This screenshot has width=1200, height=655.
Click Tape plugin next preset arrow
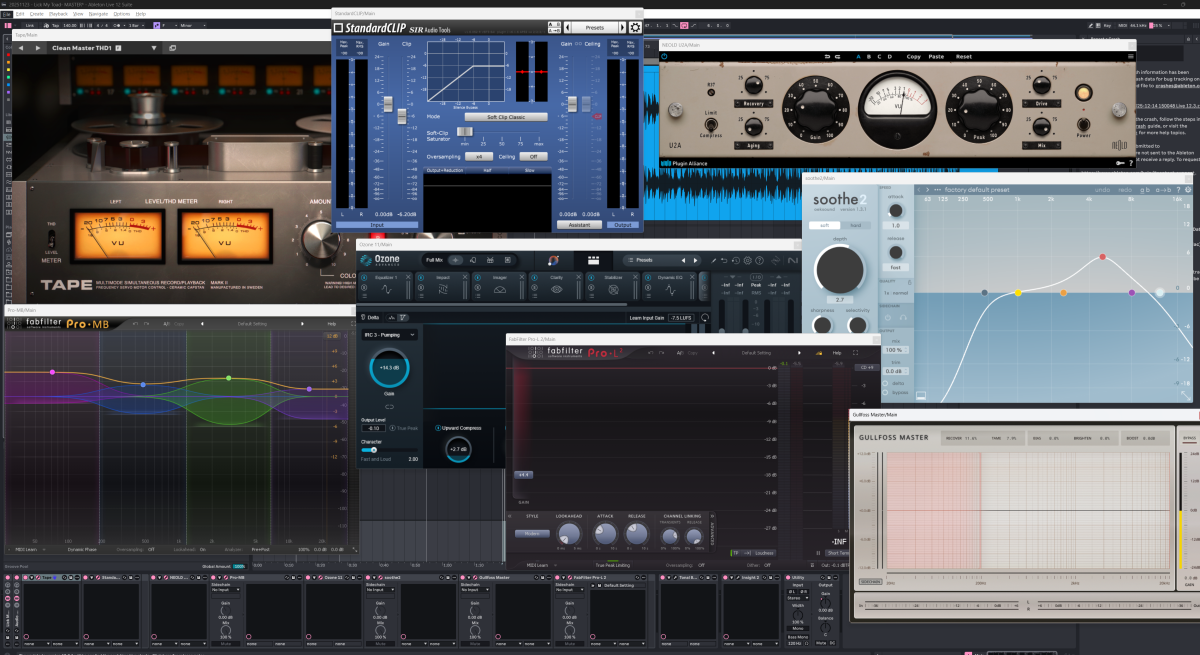pyautogui.click(x=38, y=48)
